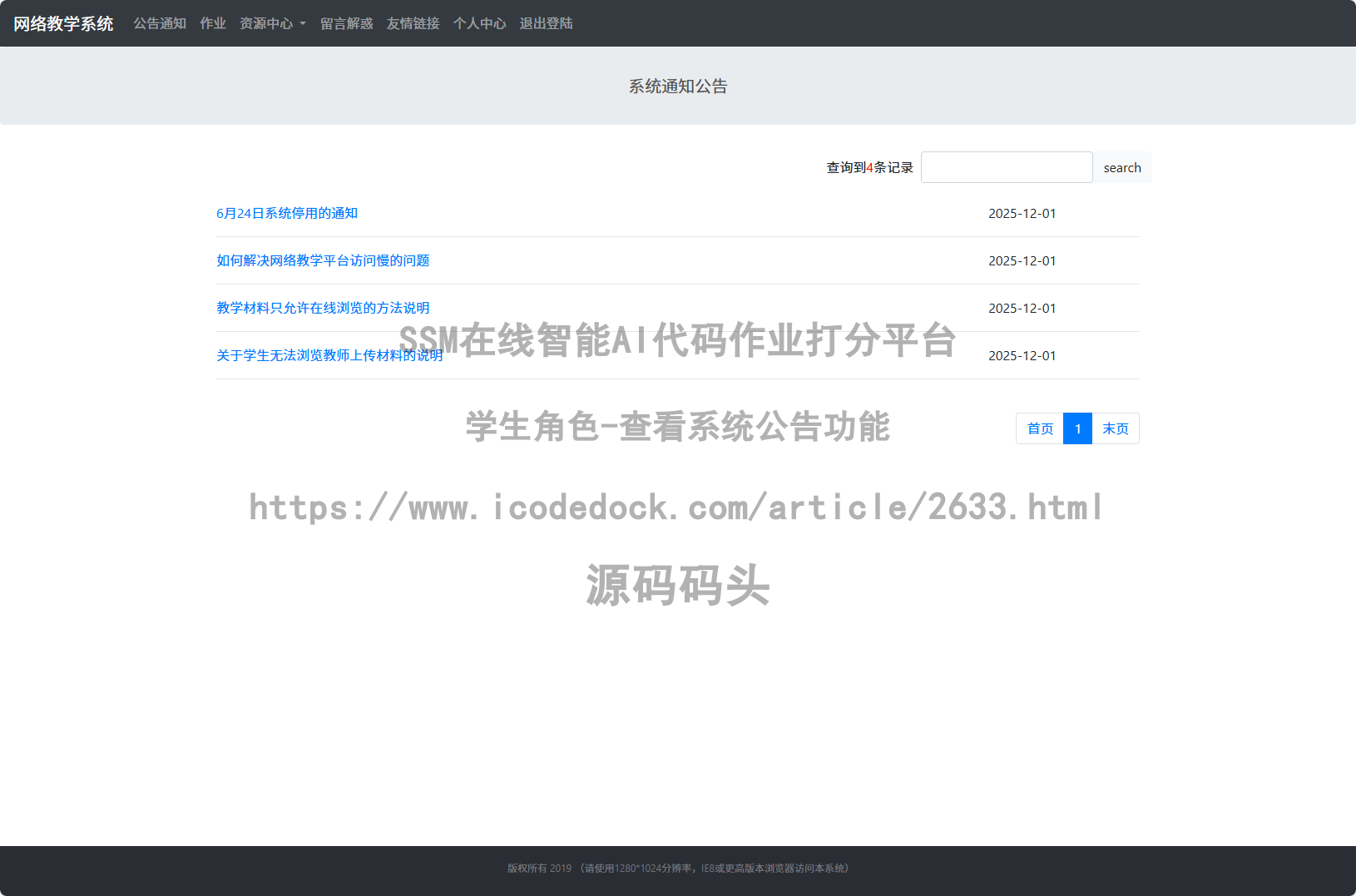The width and height of the screenshot is (1356, 896).
Task: Click 退出登陆 to log out
Action: [546, 23]
